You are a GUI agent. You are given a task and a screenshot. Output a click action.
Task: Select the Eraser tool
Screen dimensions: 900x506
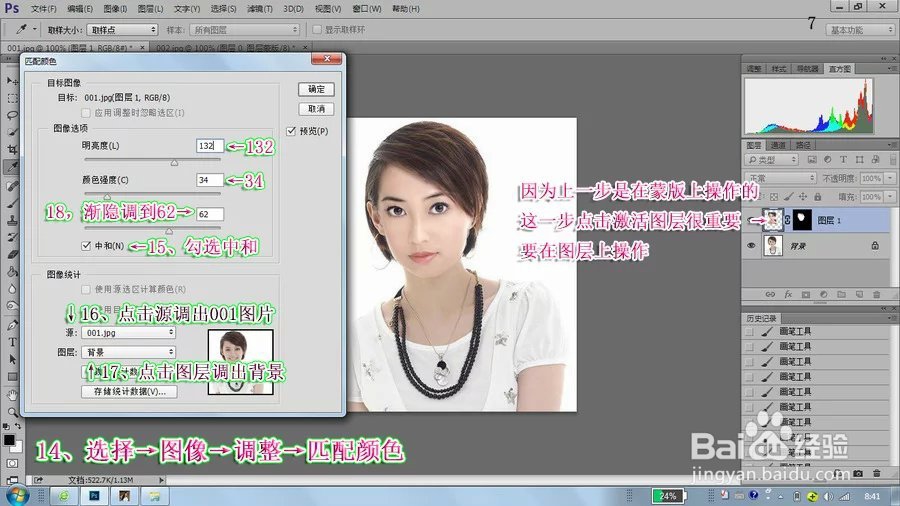11,254
